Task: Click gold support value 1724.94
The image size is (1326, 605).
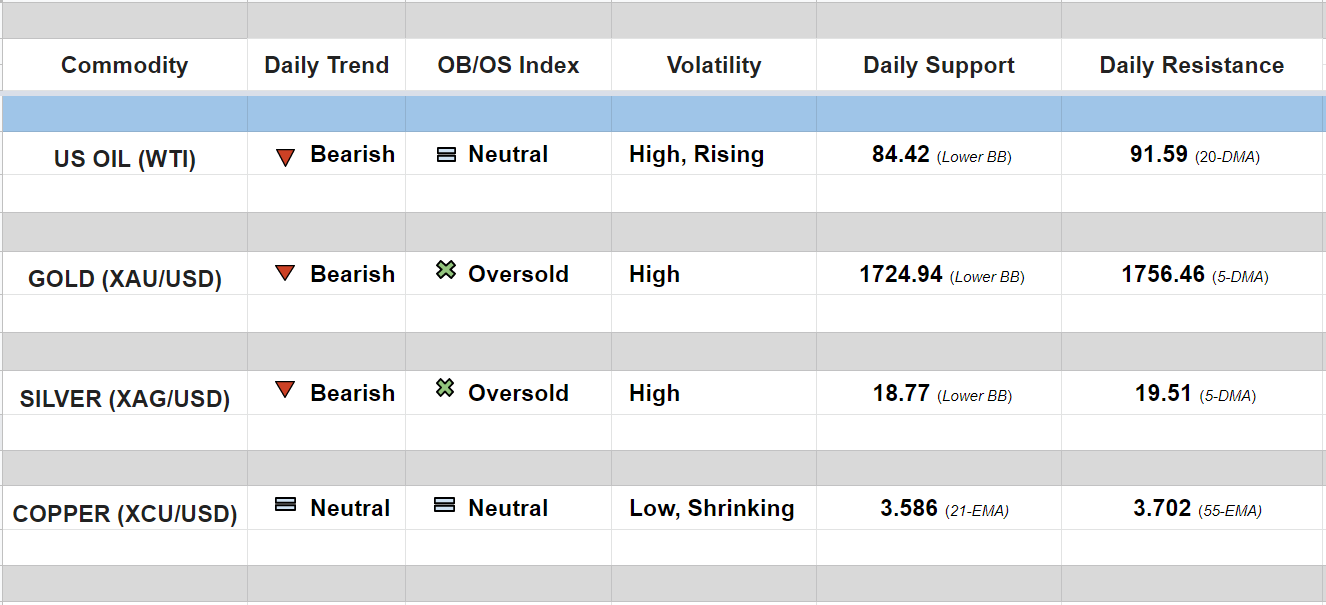Action: pos(901,274)
